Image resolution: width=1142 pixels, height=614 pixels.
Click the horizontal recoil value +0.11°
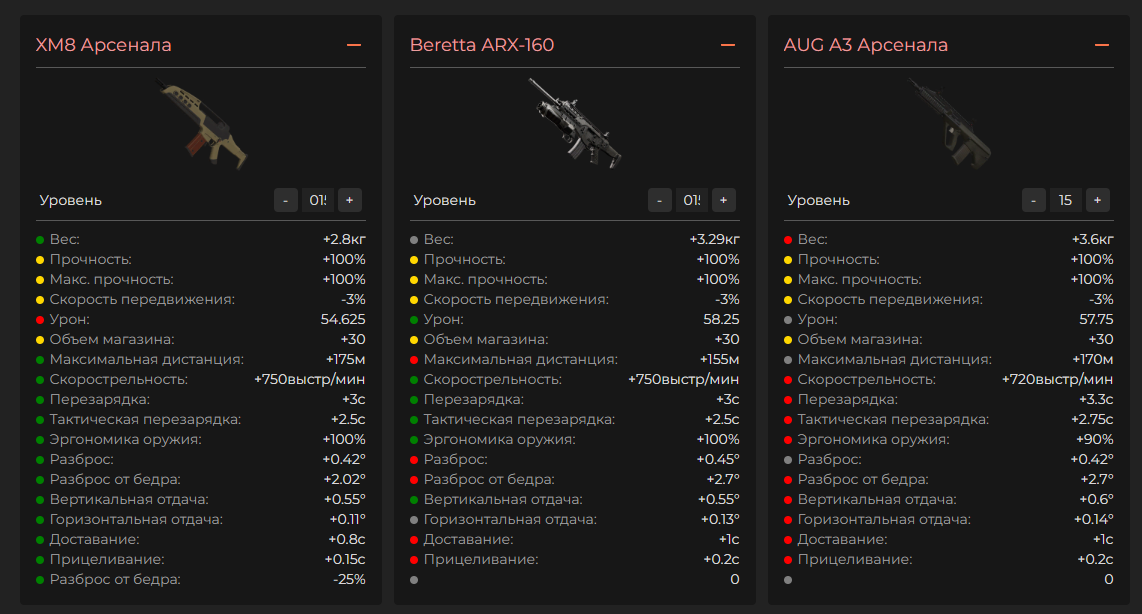click(x=347, y=520)
